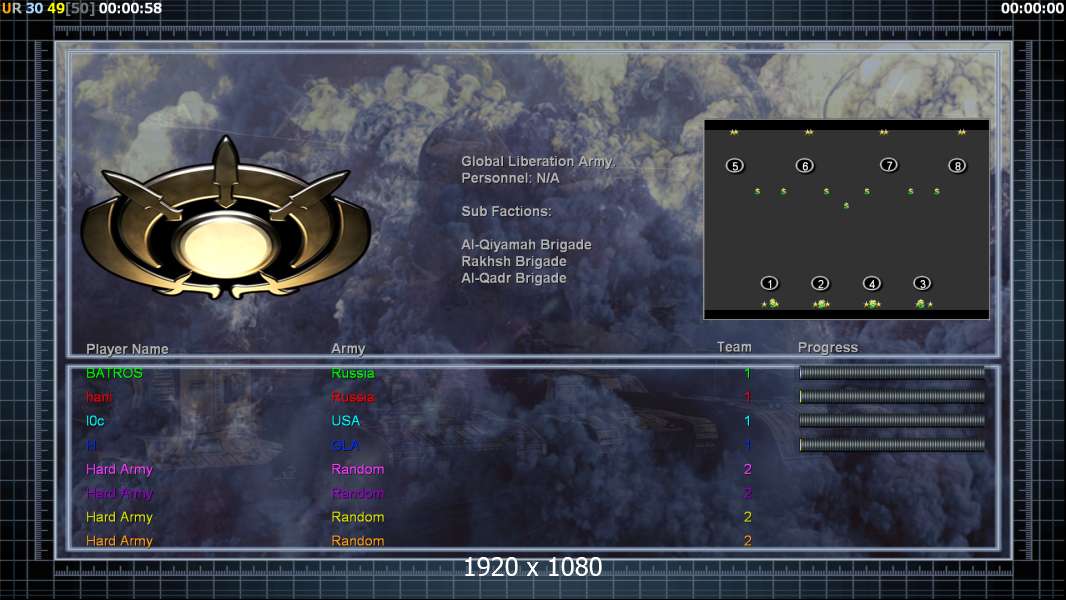
Task: Click start position 5 on the minimap
Action: point(735,166)
